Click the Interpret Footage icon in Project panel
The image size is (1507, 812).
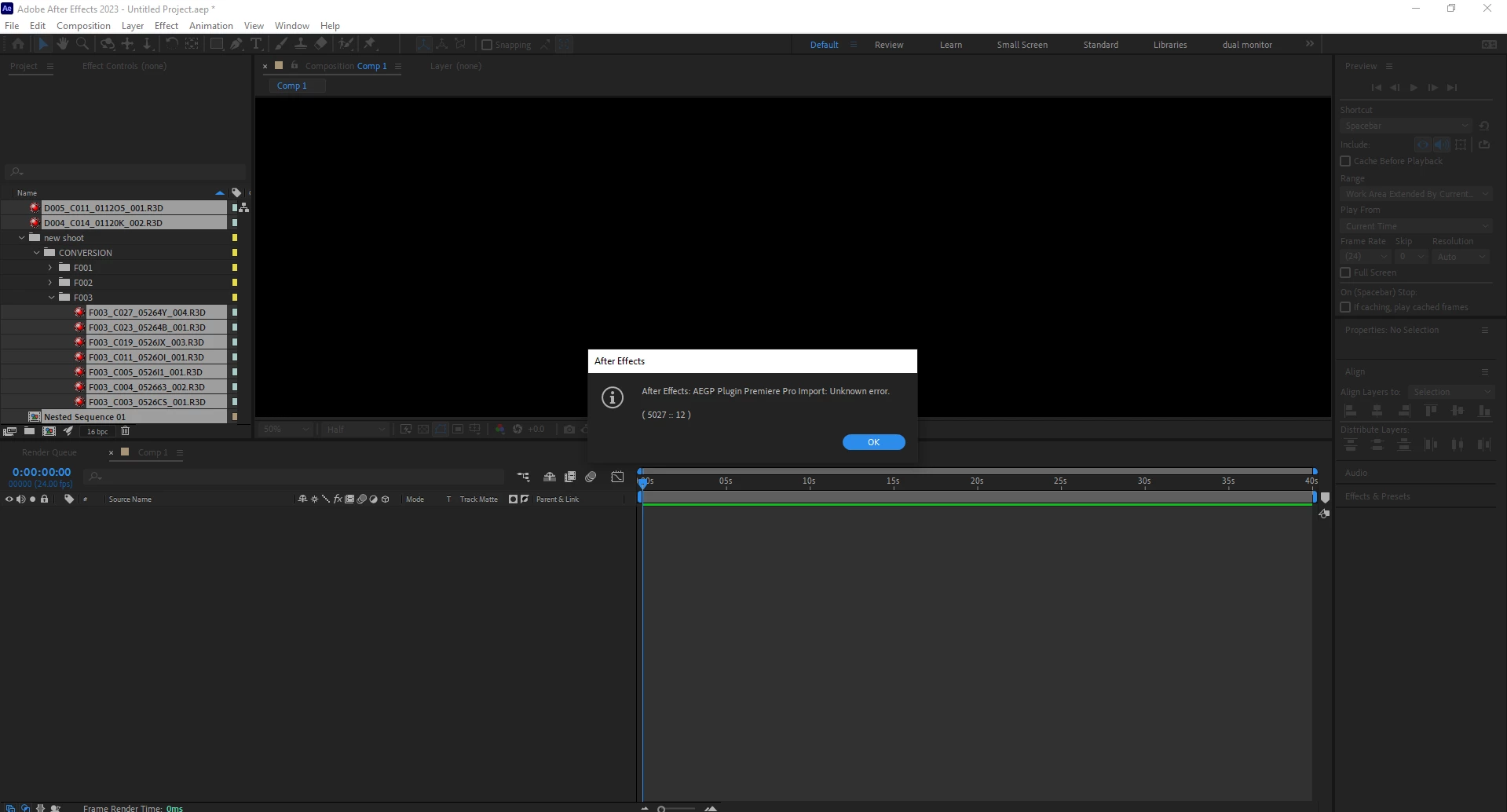10,431
